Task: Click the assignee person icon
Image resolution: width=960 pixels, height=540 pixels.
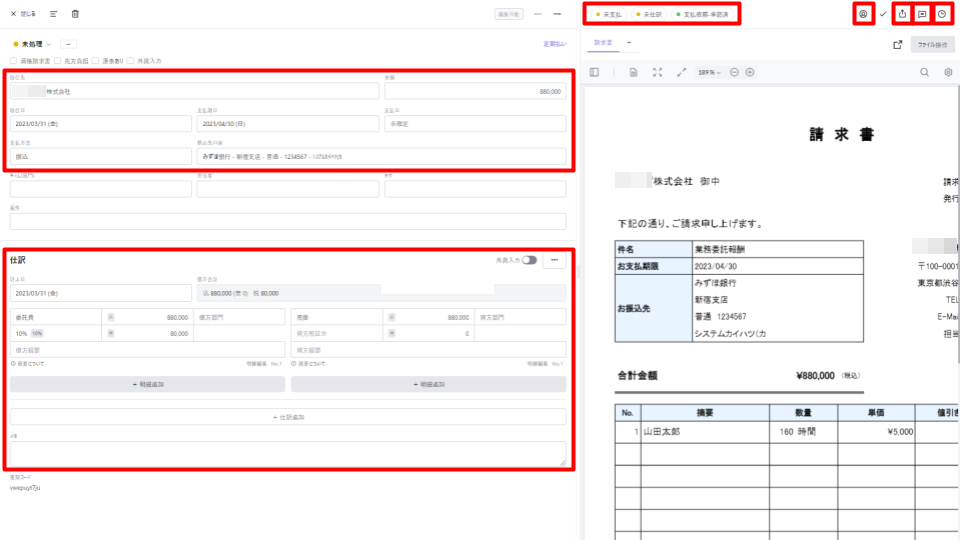Action: coord(863,14)
